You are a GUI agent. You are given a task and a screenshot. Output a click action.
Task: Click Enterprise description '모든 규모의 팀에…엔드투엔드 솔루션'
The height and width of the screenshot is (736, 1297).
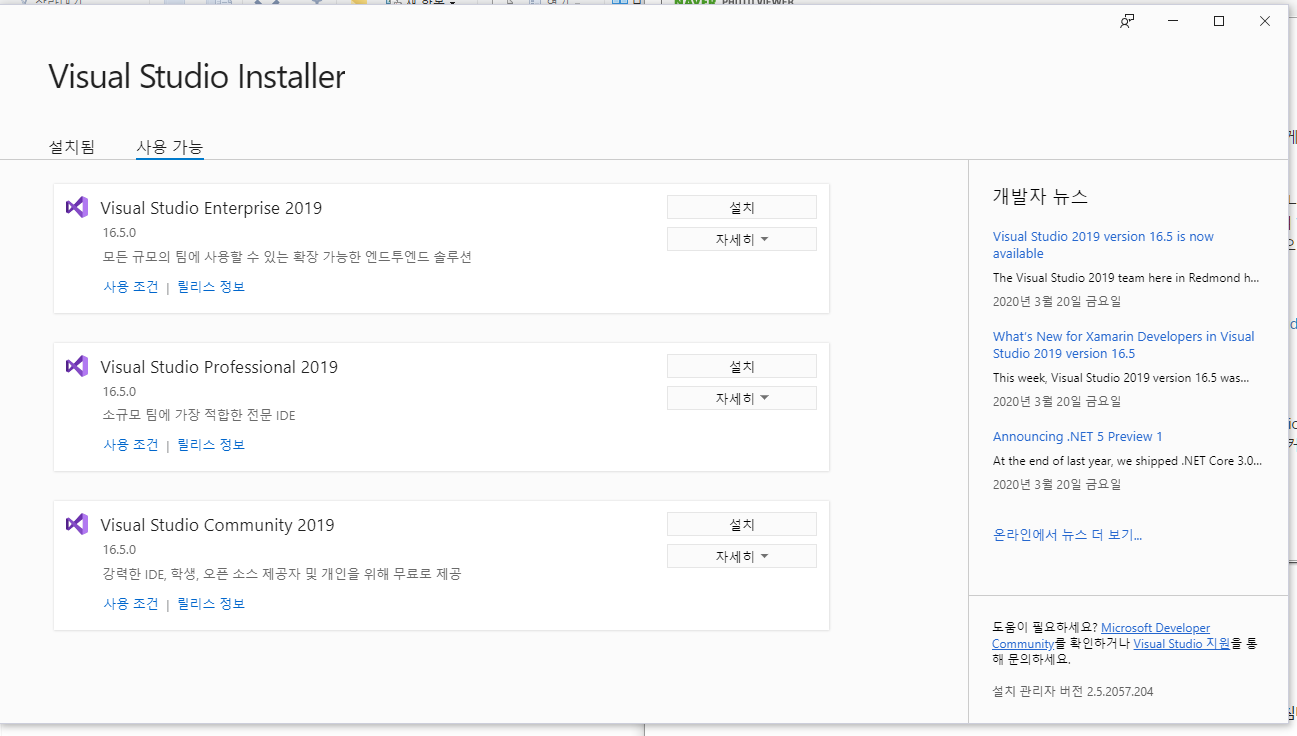coord(287,257)
